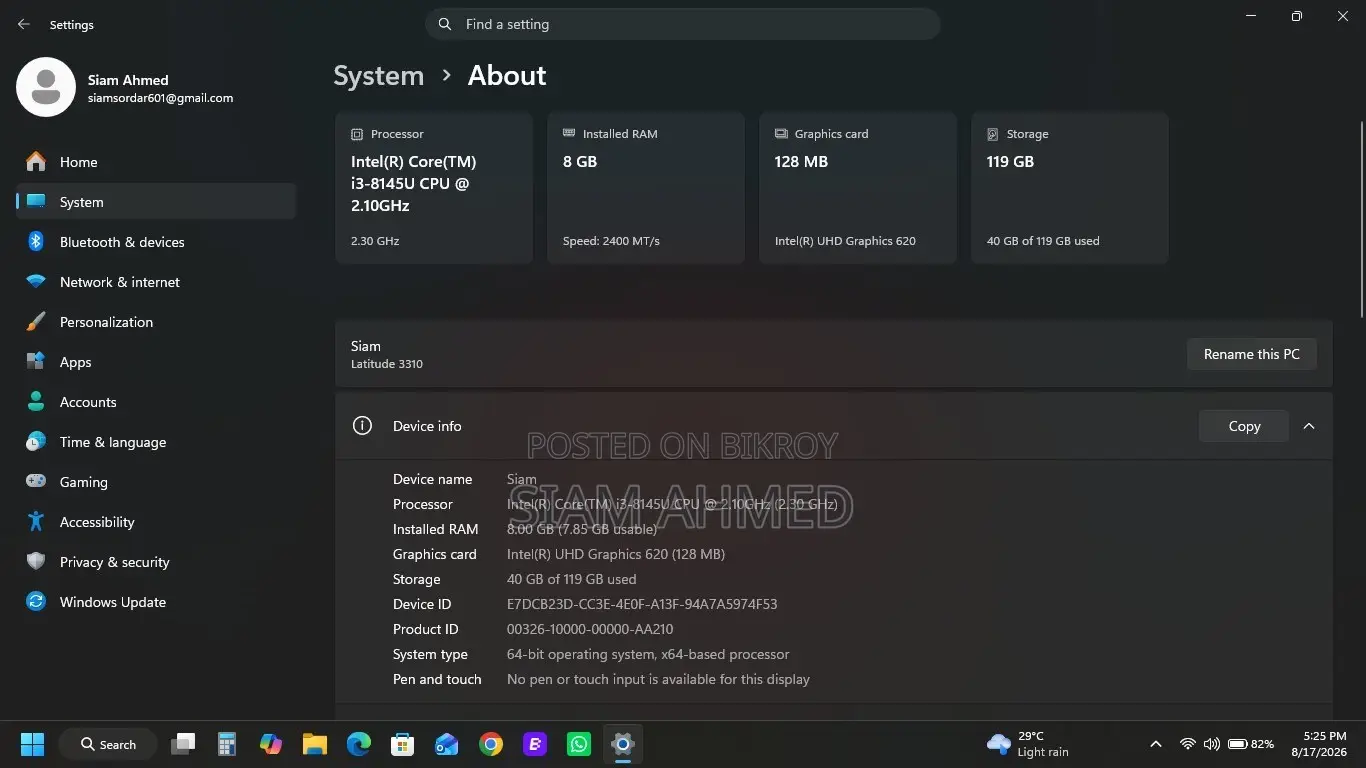
Task: Open Network & internet settings
Action: [x=156, y=282]
